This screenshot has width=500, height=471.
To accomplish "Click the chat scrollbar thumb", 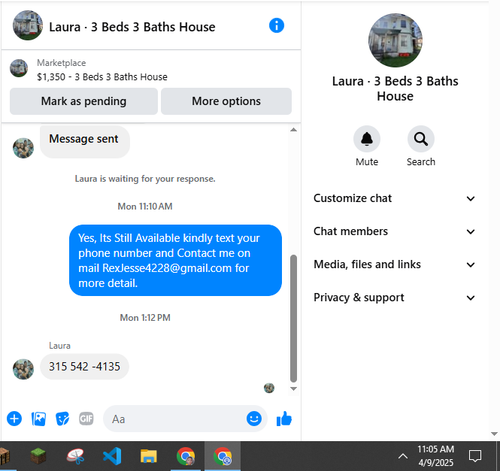I will [293, 318].
